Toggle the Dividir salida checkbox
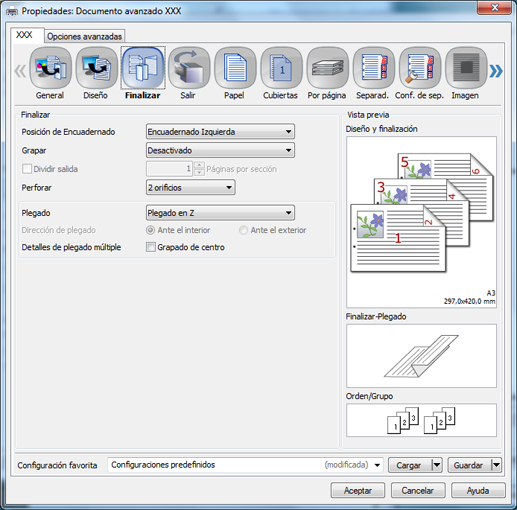Viewport: 517px width, 510px height. [27, 169]
